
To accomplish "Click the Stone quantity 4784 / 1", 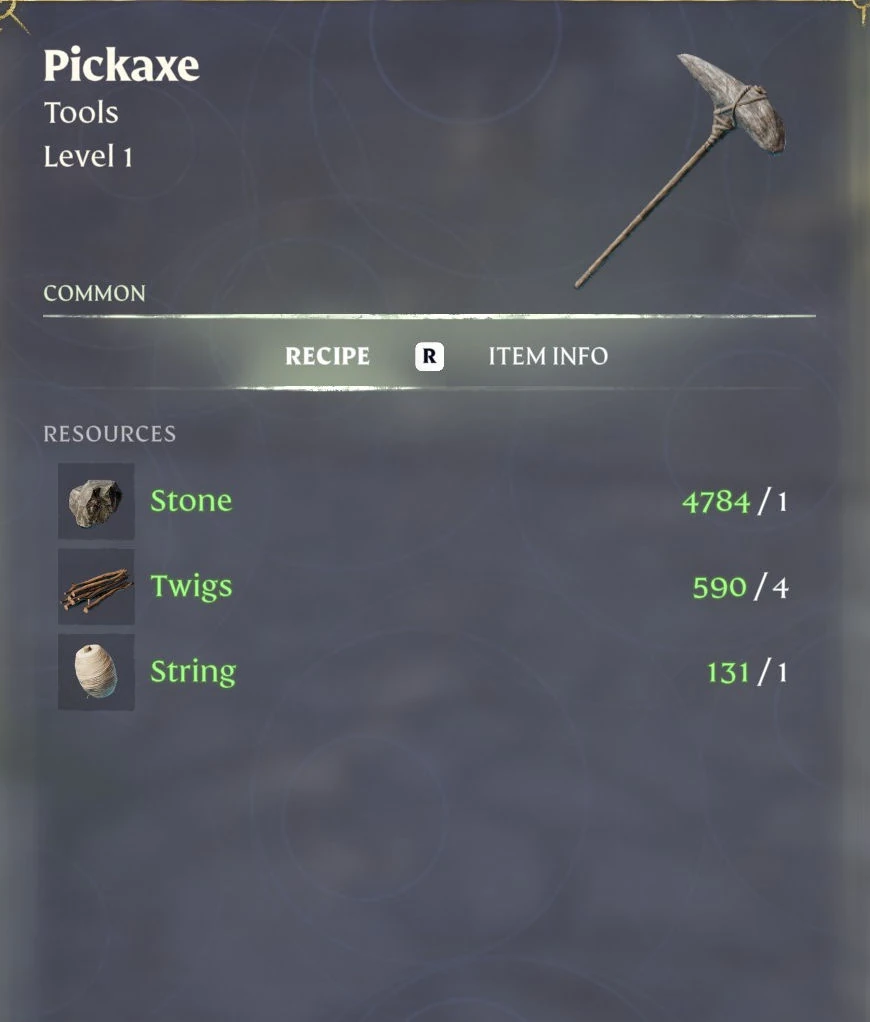I will coord(735,502).
